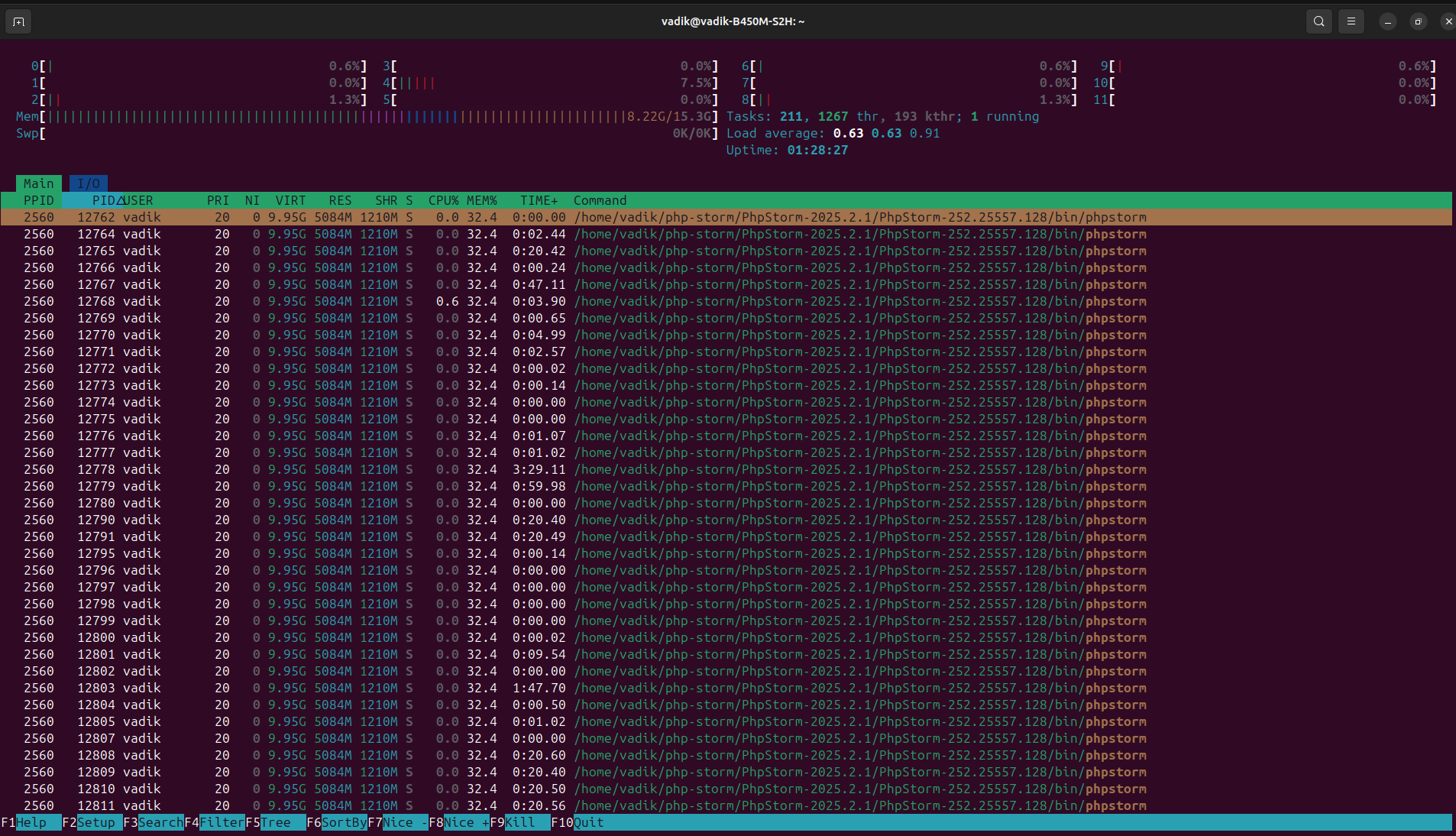The height and width of the screenshot is (836, 1456).
Task: Restore the terminal window size
Action: 1418,21
